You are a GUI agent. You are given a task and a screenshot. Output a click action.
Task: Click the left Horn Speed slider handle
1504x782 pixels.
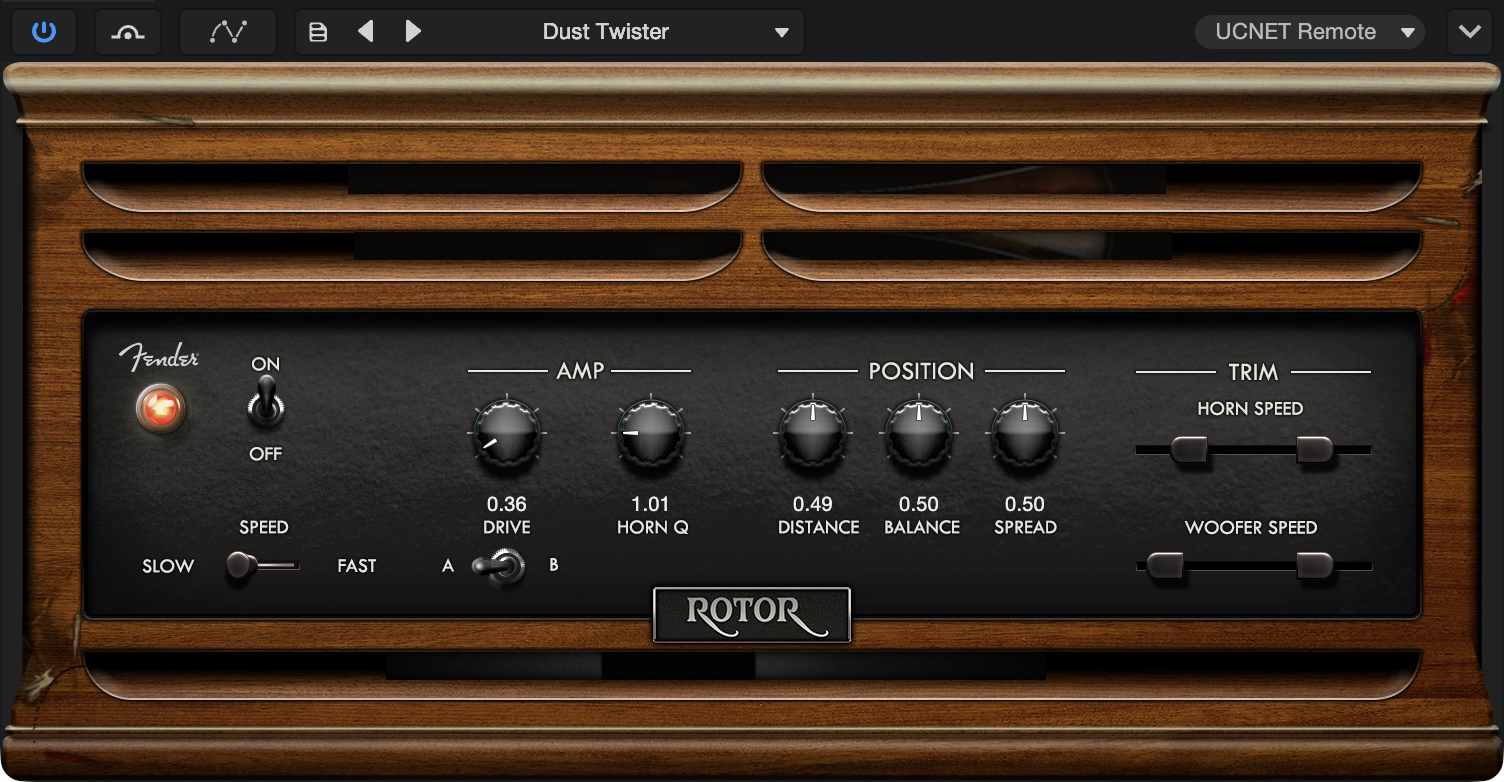point(1188,450)
